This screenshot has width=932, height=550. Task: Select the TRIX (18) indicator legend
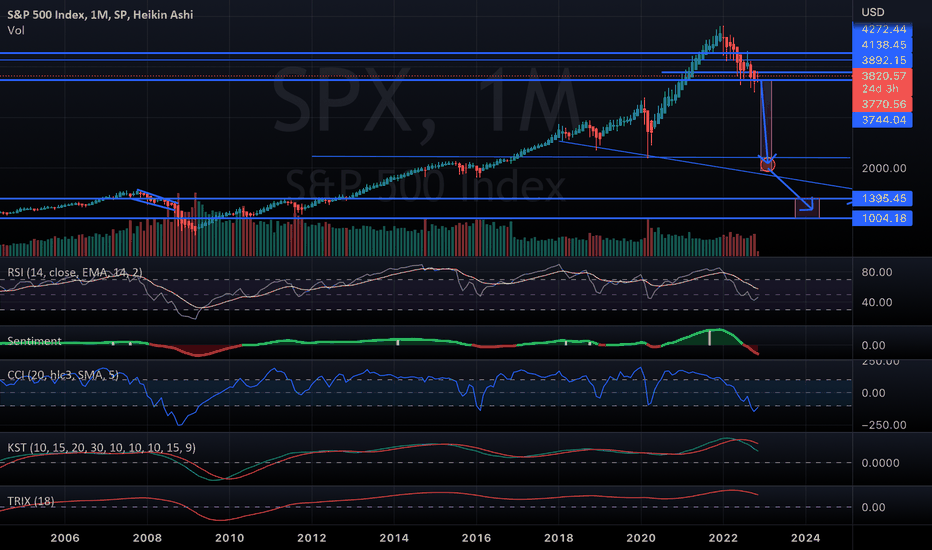point(30,501)
